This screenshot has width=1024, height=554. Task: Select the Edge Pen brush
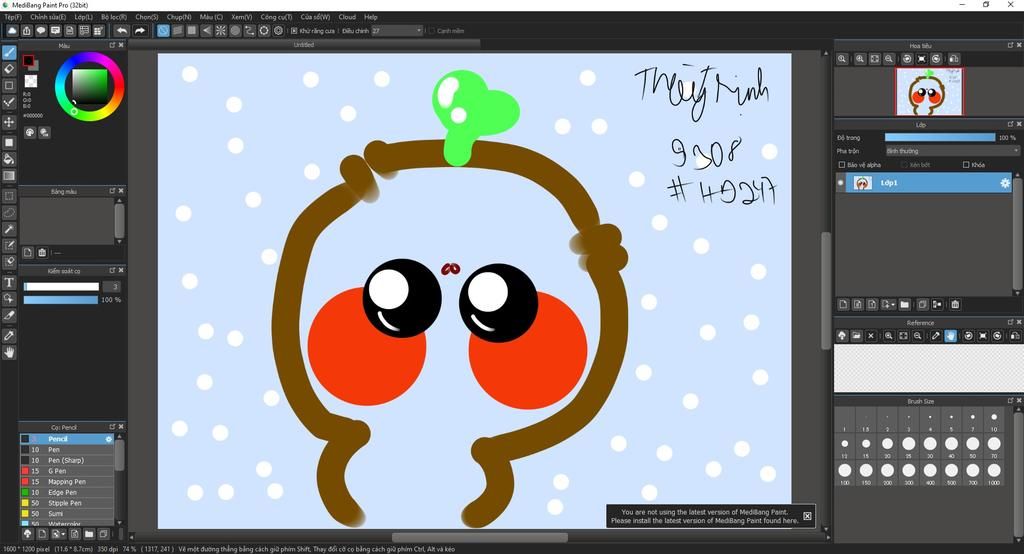click(67, 493)
